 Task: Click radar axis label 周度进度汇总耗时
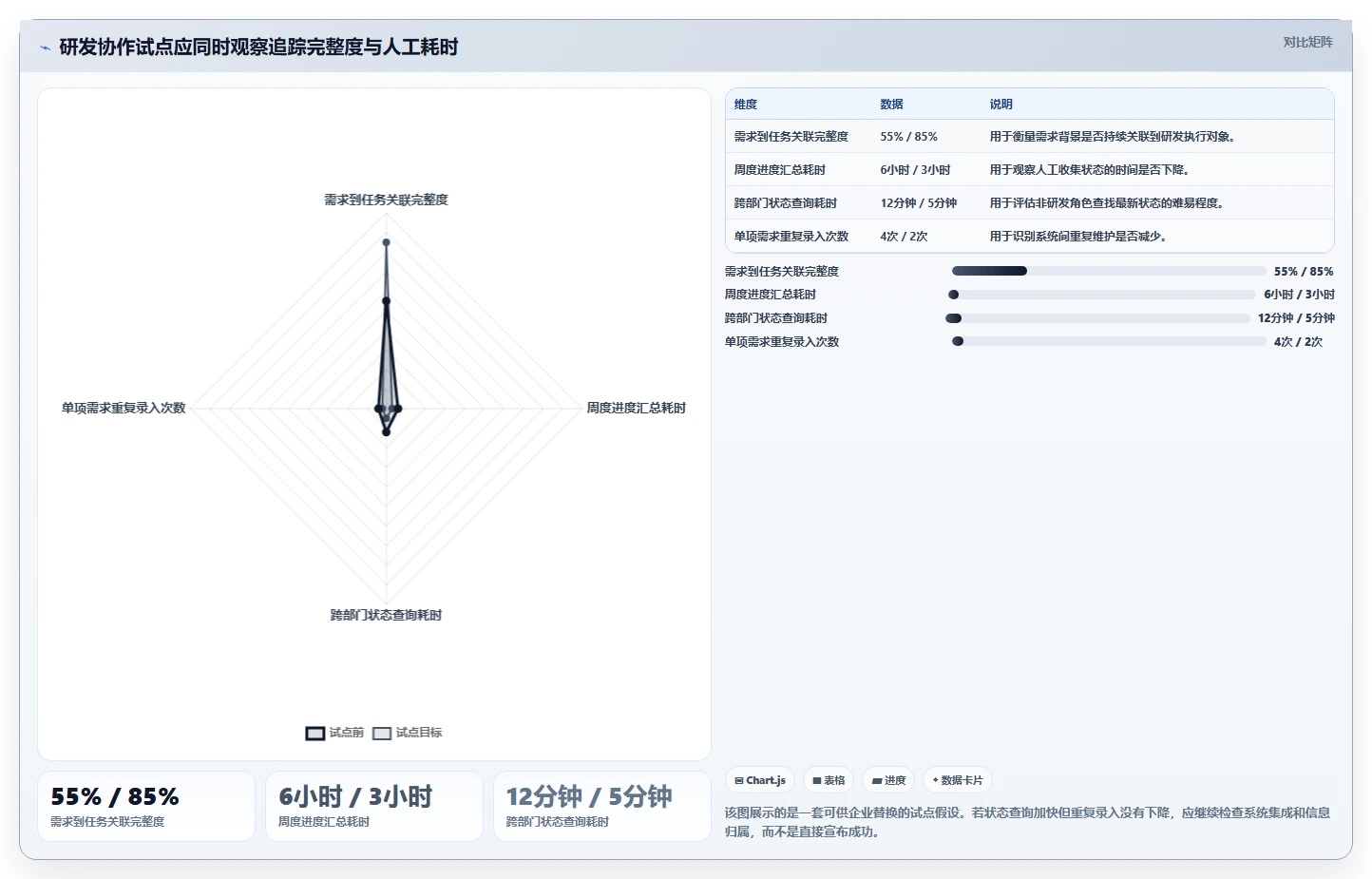(x=636, y=408)
